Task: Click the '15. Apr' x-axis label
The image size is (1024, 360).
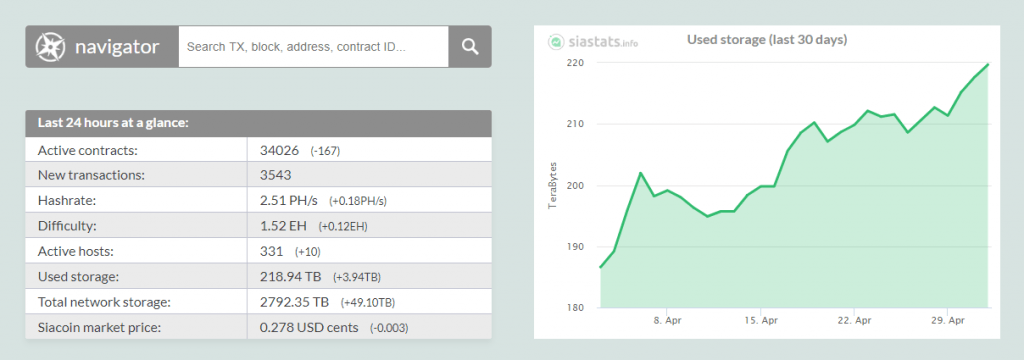Action: (761, 321)
